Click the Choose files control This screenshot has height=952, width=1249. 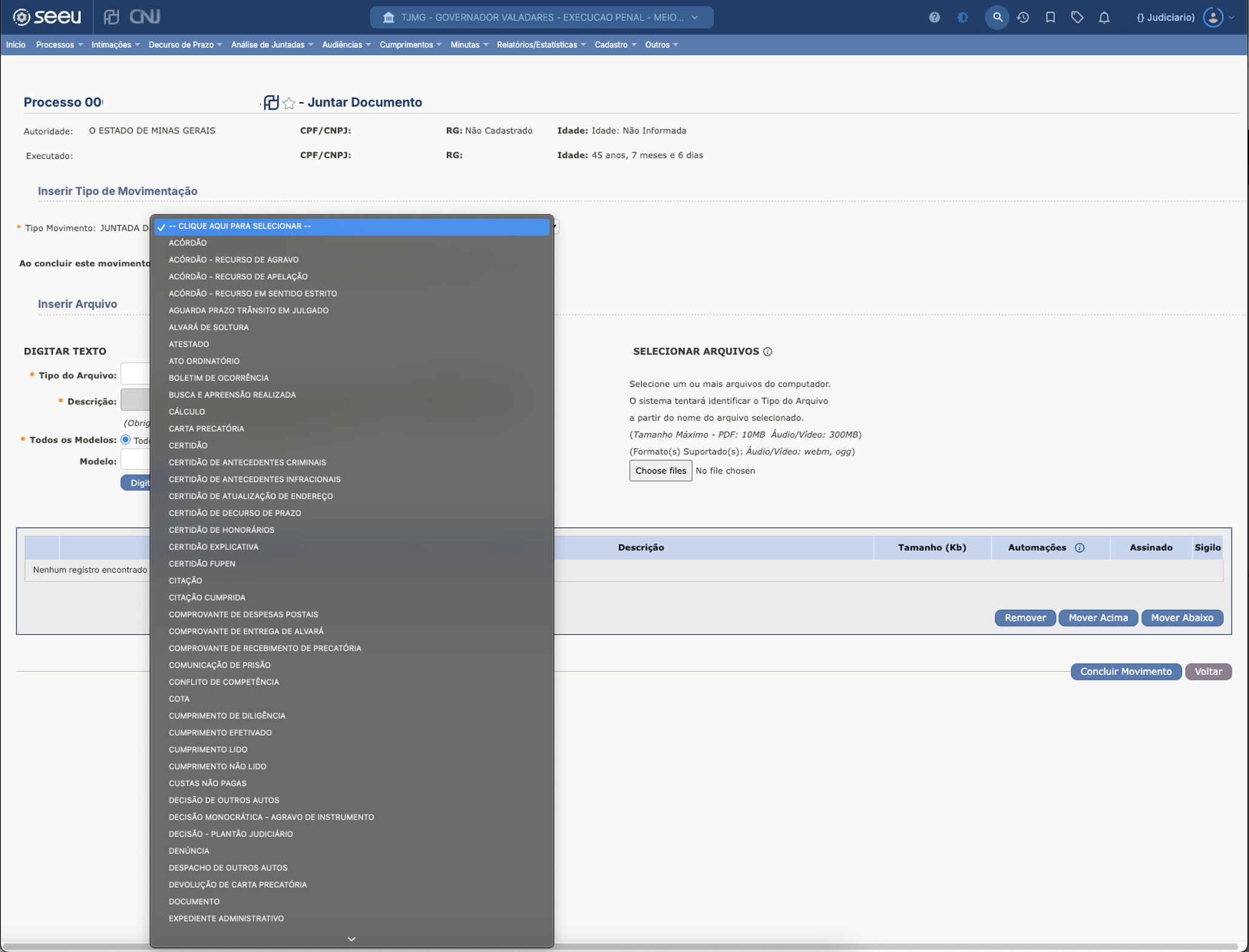pos(660,471)
